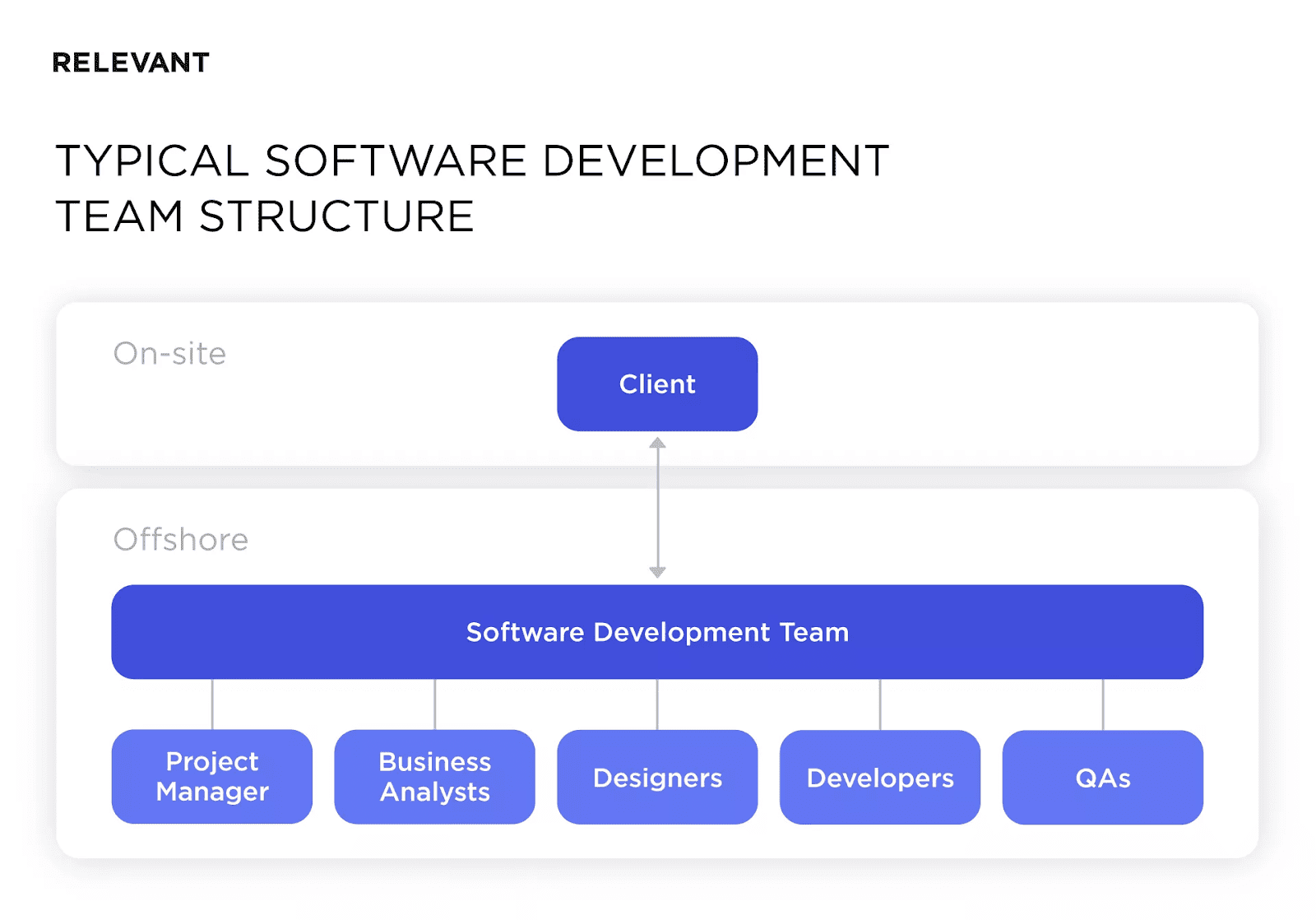
Task: Click the connector line above QAs
Action: (1102, 705)
